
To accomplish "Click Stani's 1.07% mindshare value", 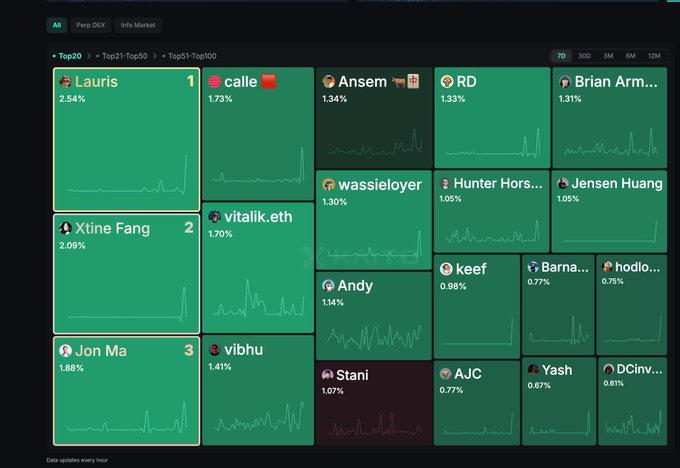I will point(333,391).
